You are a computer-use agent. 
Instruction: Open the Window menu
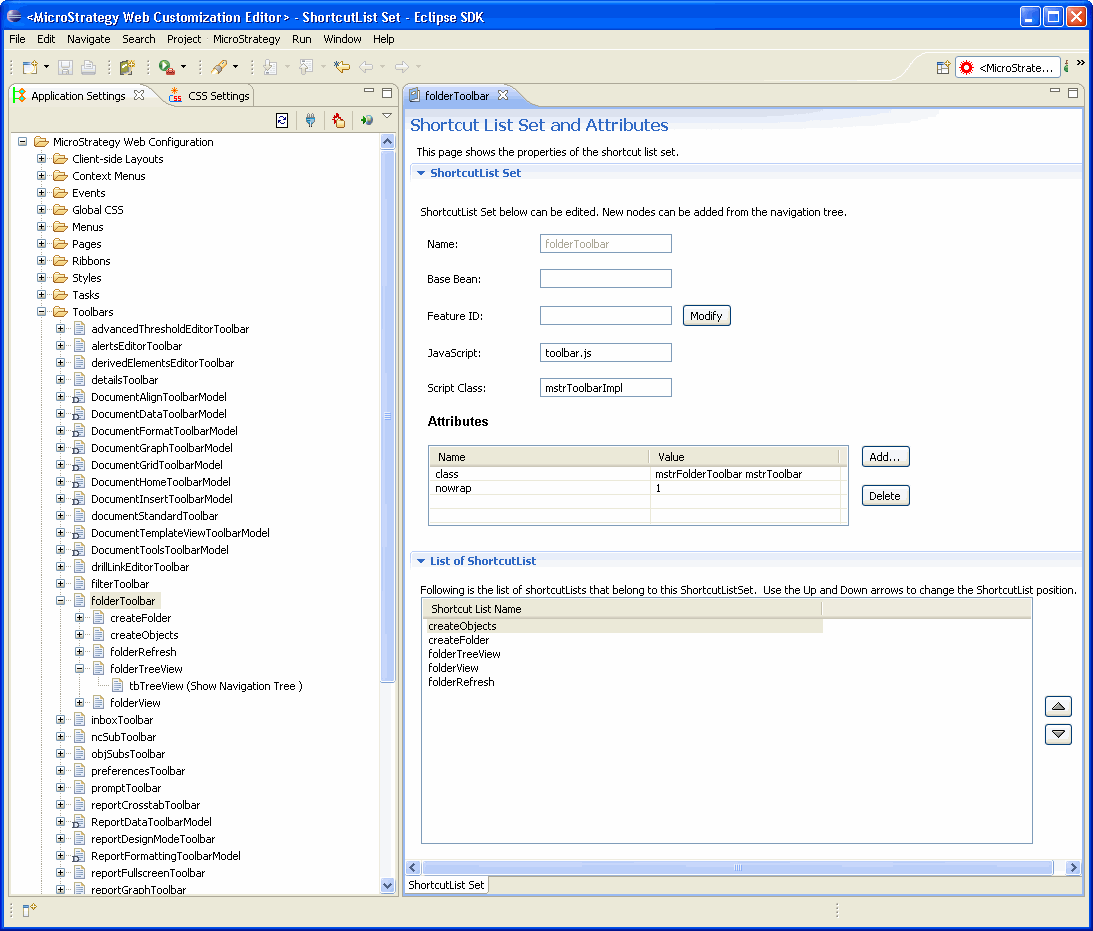[342, 39]
